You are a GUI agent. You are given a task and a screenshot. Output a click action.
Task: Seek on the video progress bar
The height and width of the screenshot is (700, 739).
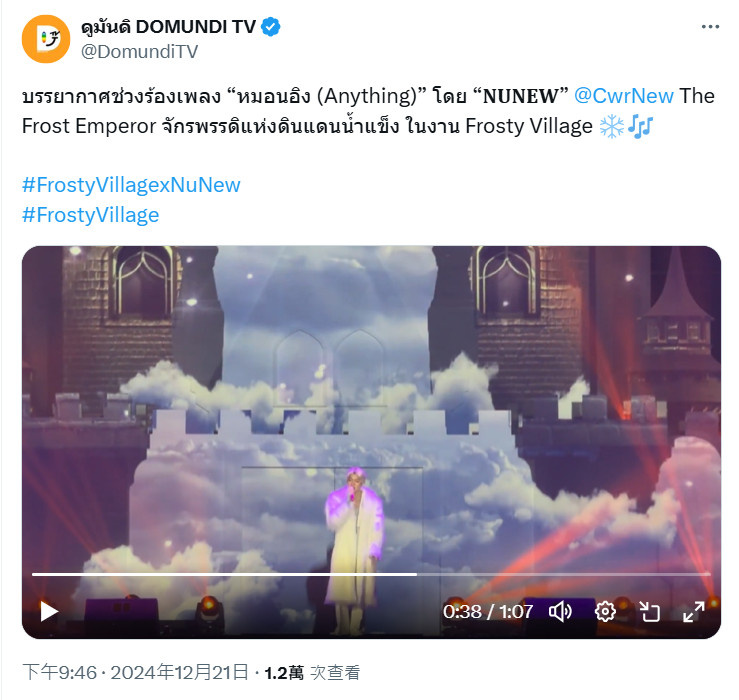371,574
